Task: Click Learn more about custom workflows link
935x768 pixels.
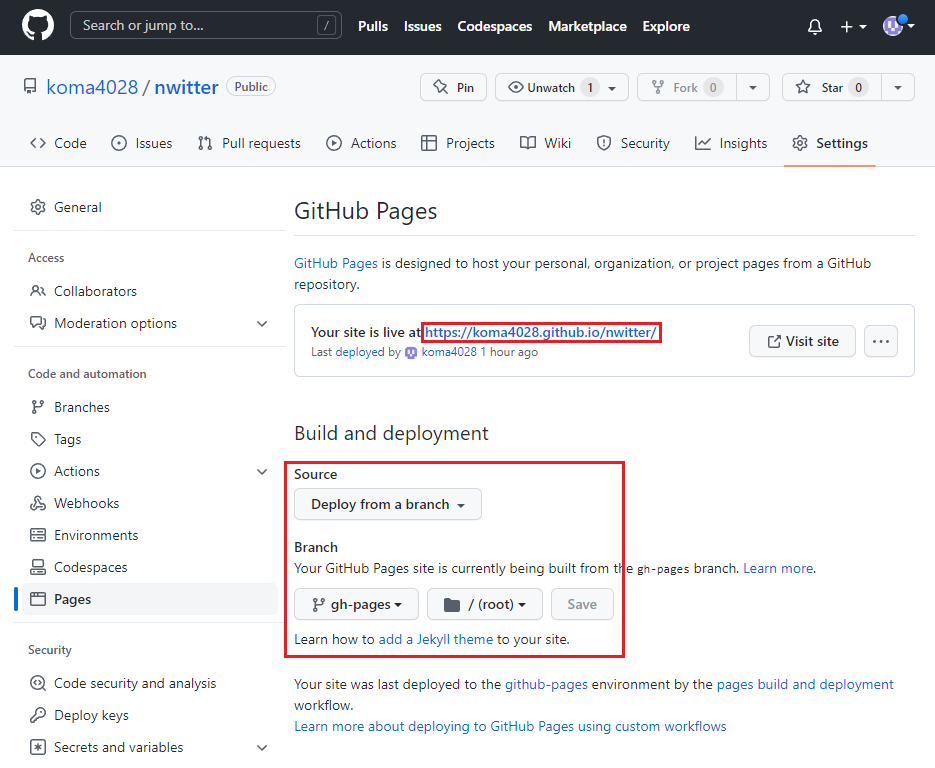Action: pos(510,726)
